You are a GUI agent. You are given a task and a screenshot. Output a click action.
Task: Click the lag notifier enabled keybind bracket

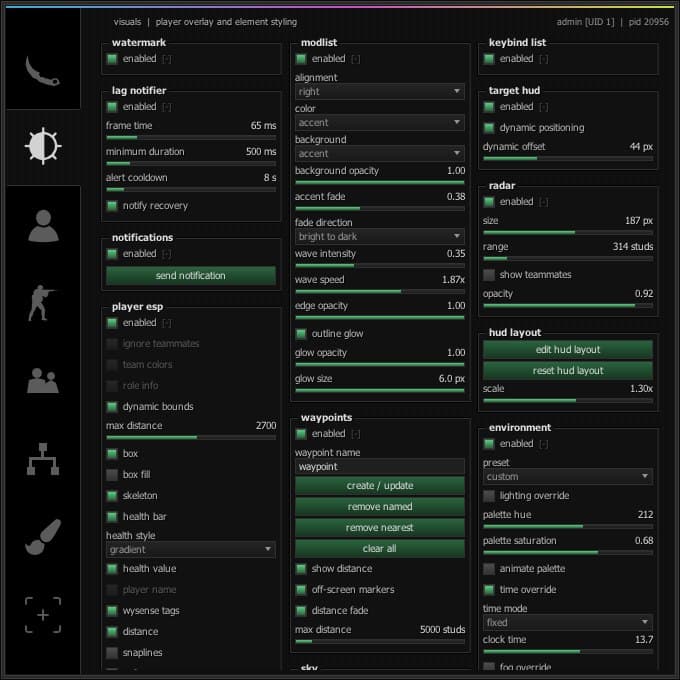click(x=167, y=107)
